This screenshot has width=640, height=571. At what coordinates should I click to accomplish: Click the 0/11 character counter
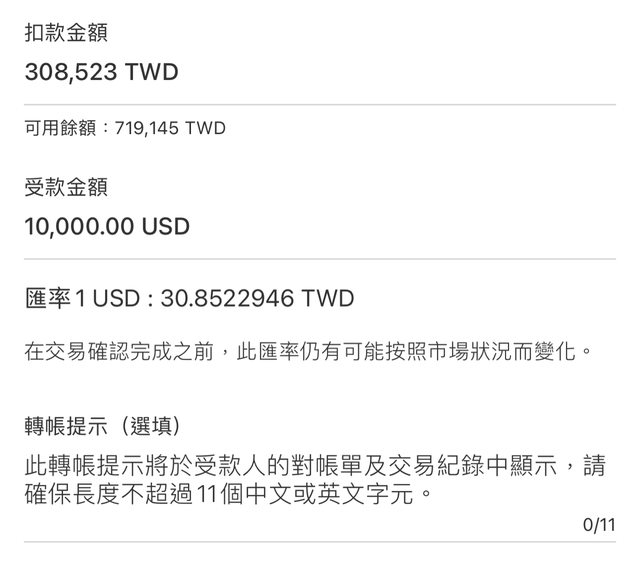[x=599, y=525]
